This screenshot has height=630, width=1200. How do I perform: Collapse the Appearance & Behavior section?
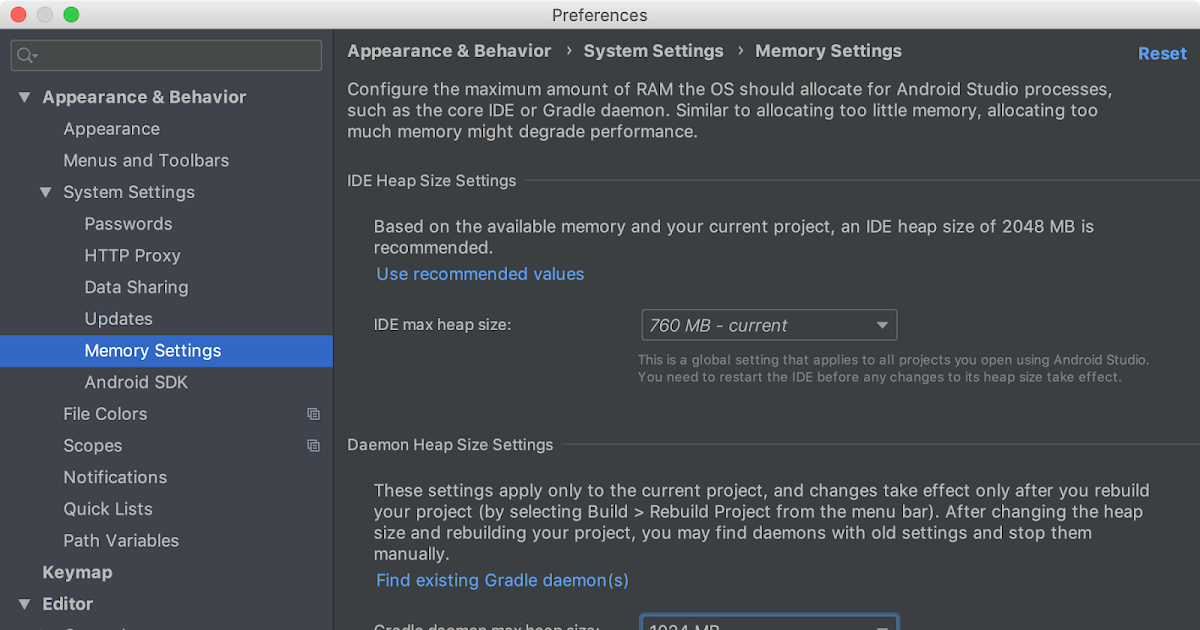25,97
